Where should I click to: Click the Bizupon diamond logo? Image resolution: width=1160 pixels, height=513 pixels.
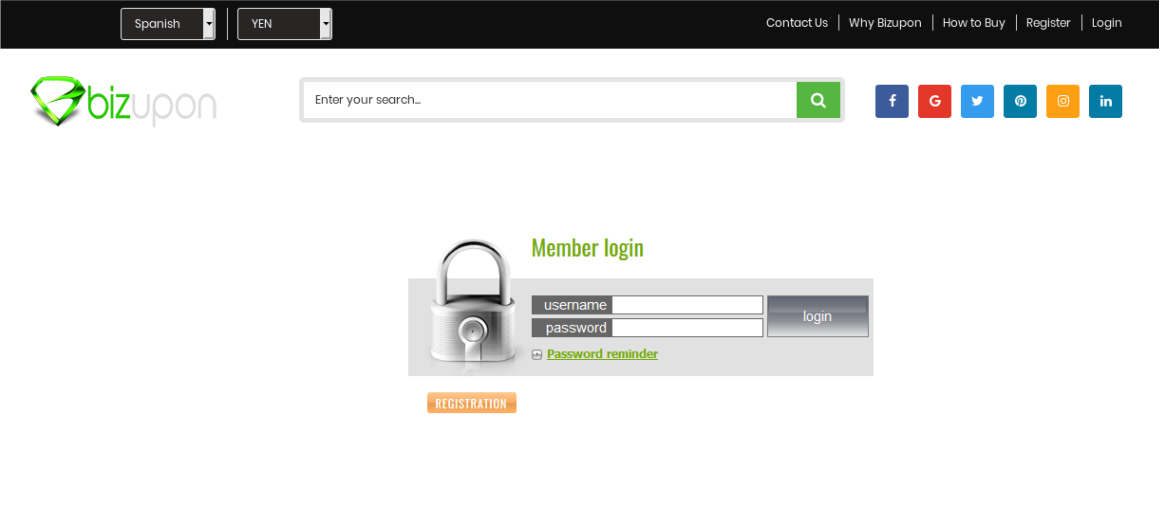(x=124, y=101)
